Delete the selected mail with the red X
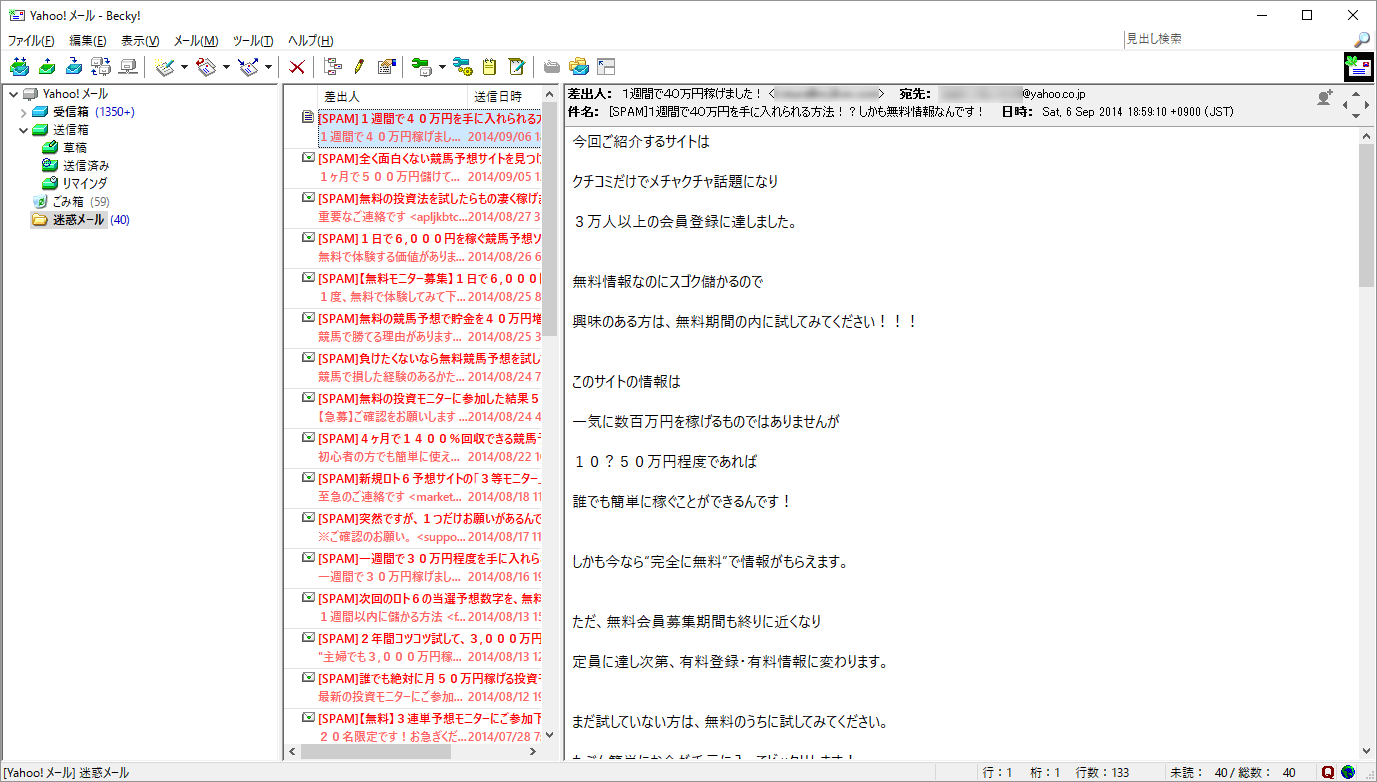Viewport: 1377px width, 782px height. pos(297,67)
